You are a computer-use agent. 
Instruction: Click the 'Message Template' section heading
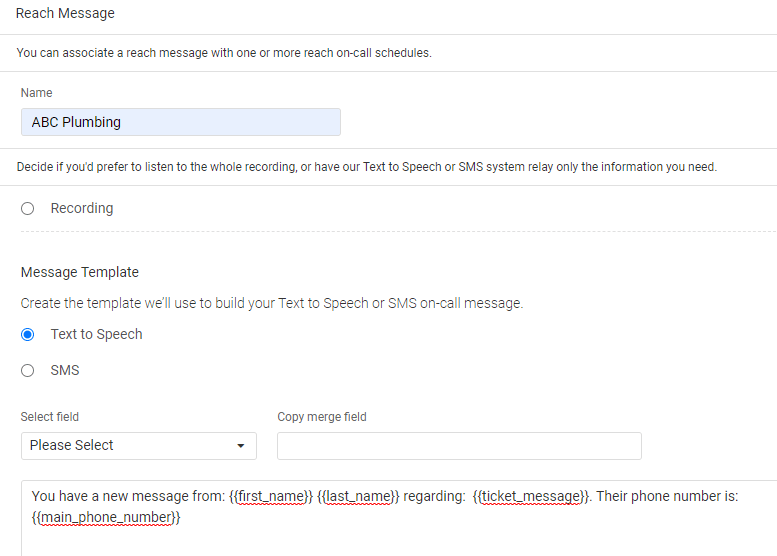point(80,272)
